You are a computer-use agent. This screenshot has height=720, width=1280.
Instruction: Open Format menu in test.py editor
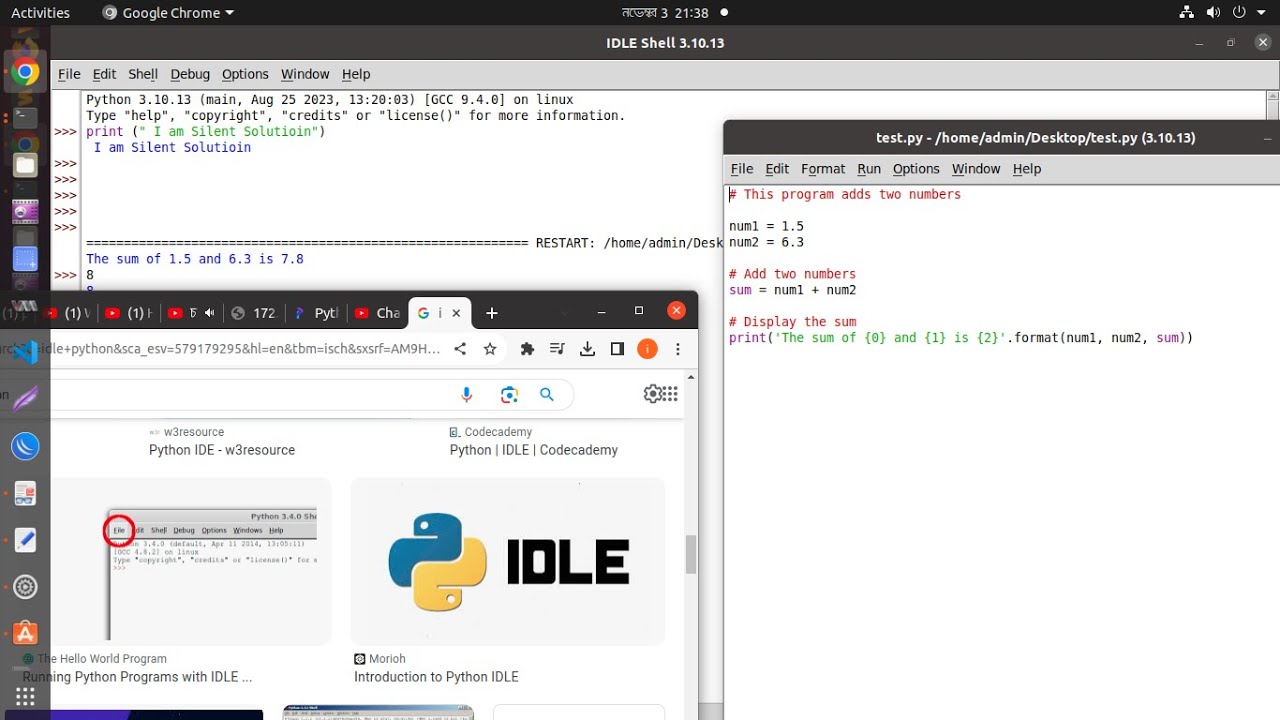[x=823, y=169]
